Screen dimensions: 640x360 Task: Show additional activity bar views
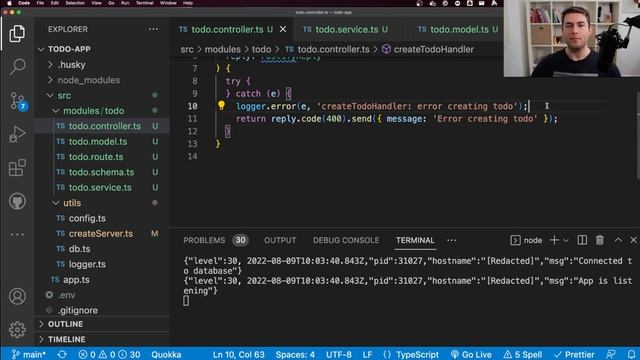click(17, 235)
